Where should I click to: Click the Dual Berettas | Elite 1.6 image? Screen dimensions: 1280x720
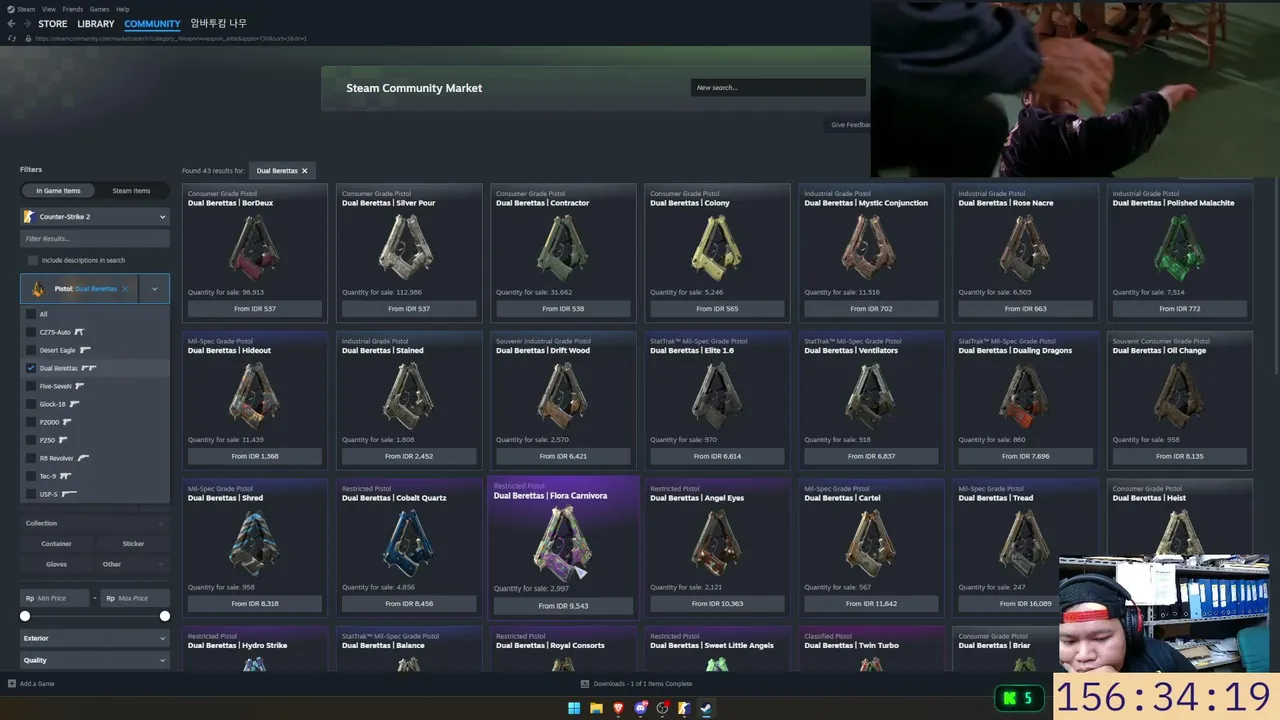point(716,395)
